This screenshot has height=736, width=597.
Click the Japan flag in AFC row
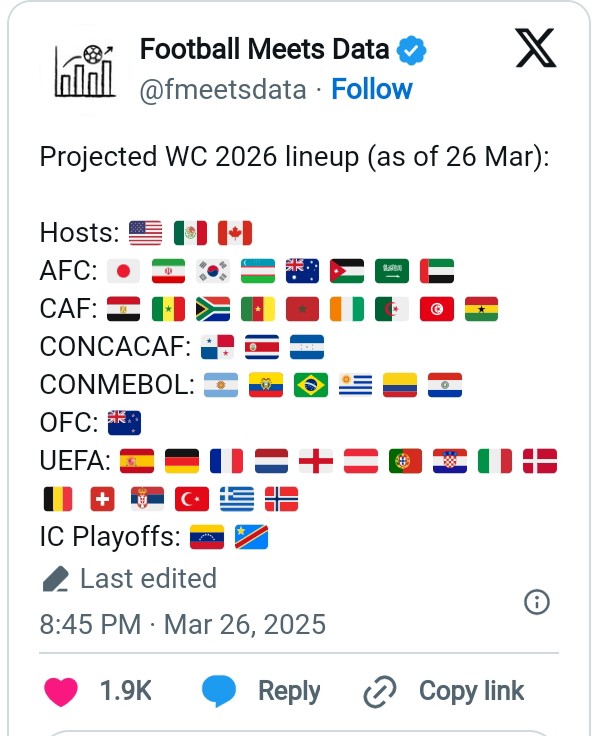(123, 271)
